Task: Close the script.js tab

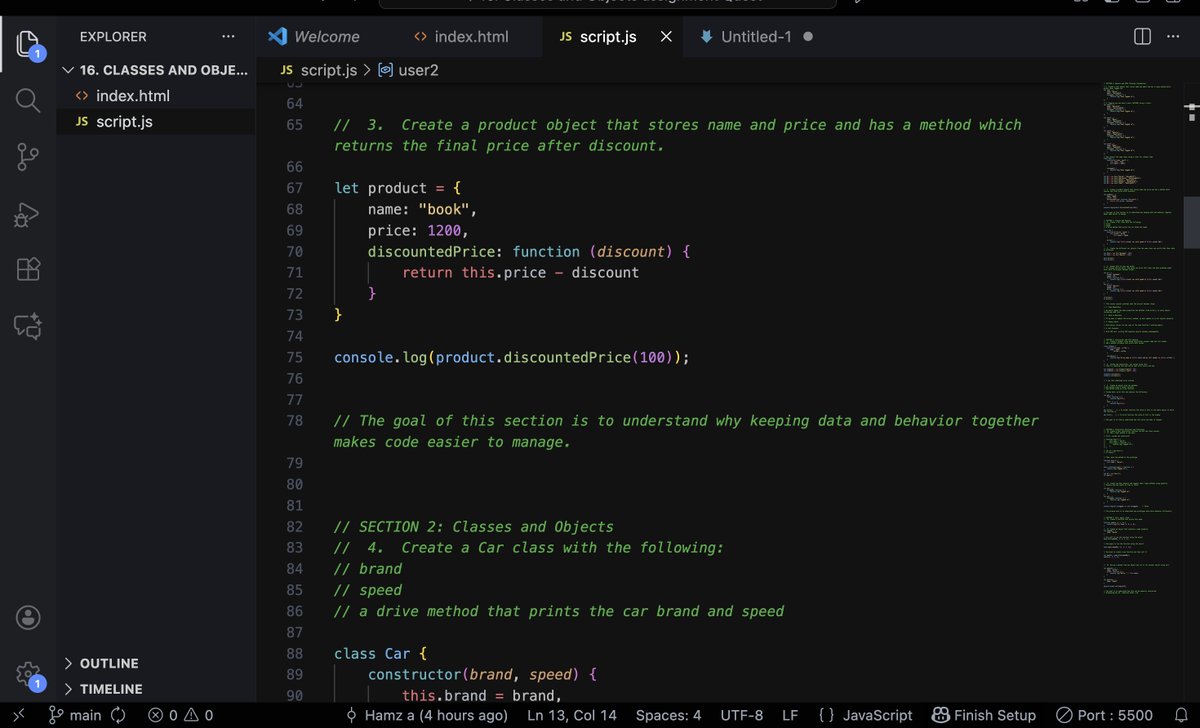Action: (x=667, y=37)
